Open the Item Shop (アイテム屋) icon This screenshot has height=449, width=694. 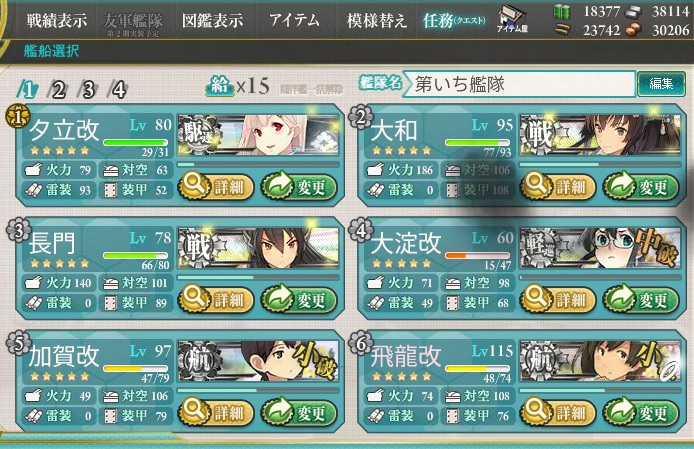(512, 20)
